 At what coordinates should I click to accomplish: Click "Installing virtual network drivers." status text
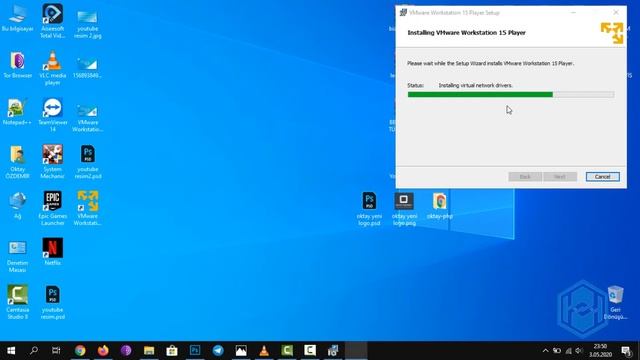coord(476,85)
